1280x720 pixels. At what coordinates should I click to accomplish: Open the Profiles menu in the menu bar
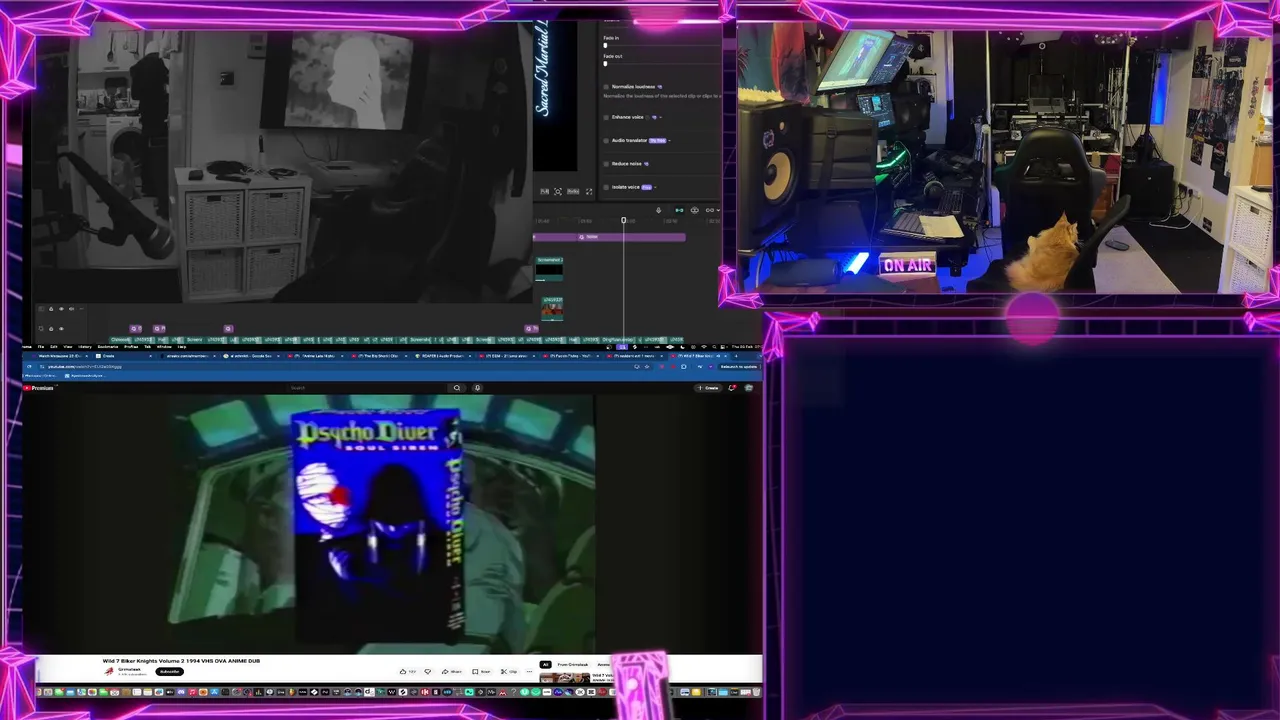131,347
